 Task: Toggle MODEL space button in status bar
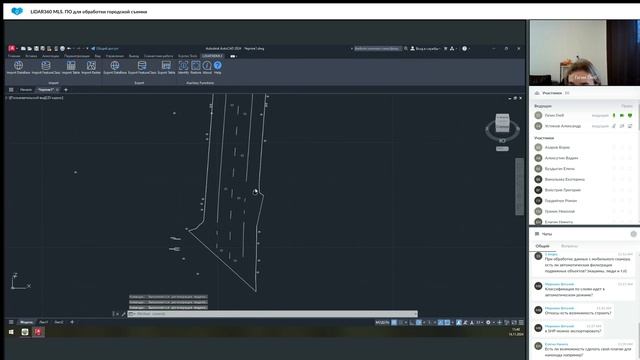coord(382,322)
